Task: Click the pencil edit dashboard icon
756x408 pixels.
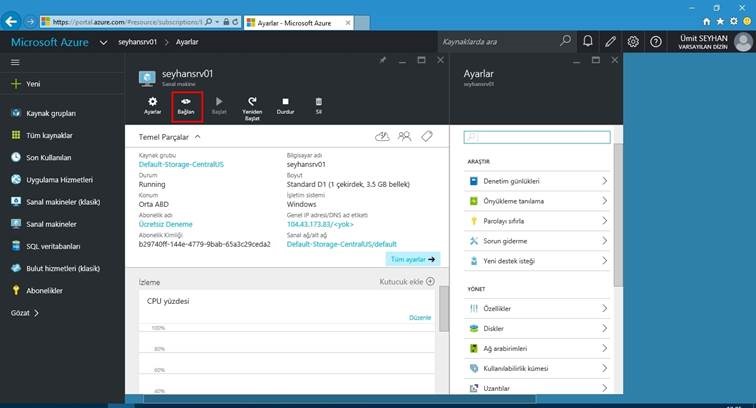Action: pos(610,42)
